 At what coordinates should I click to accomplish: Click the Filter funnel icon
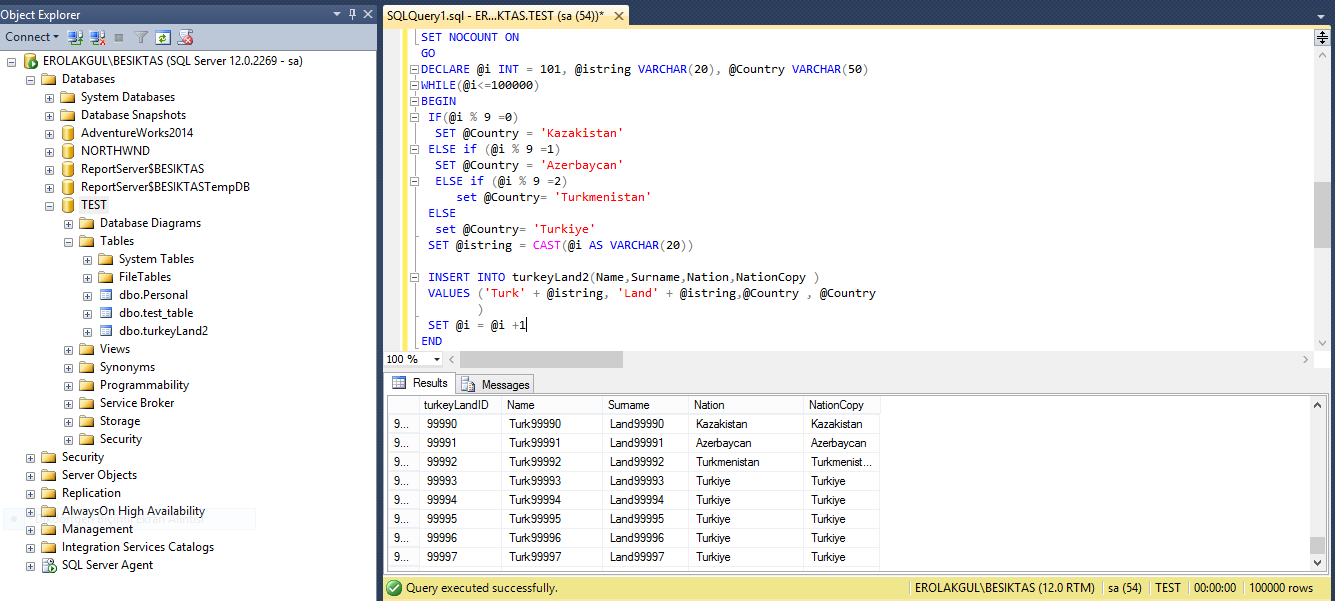point(141,37)
